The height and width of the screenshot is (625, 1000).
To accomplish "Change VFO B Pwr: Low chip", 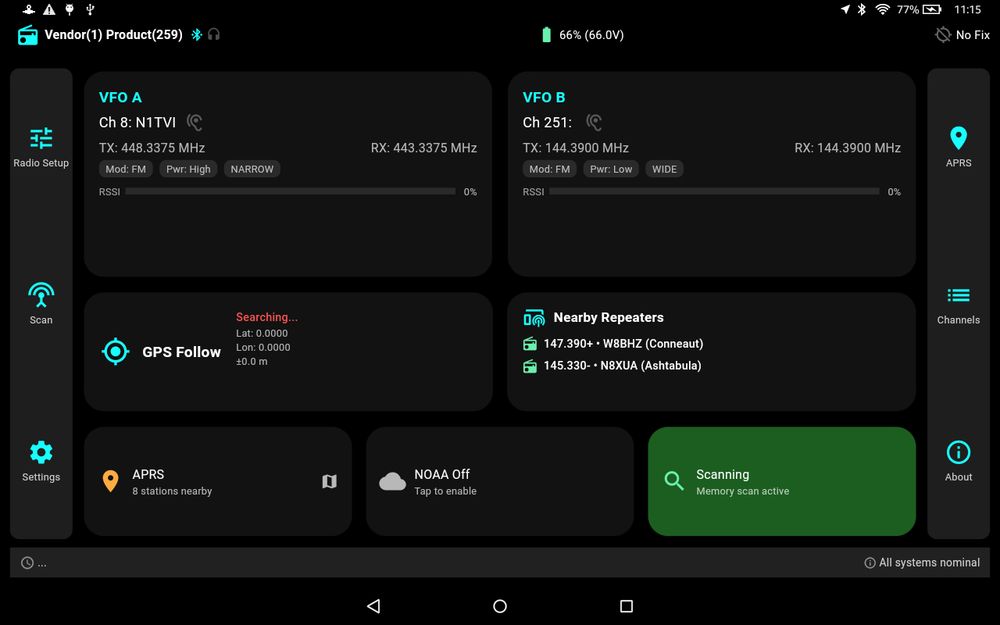I will point(611,169).
